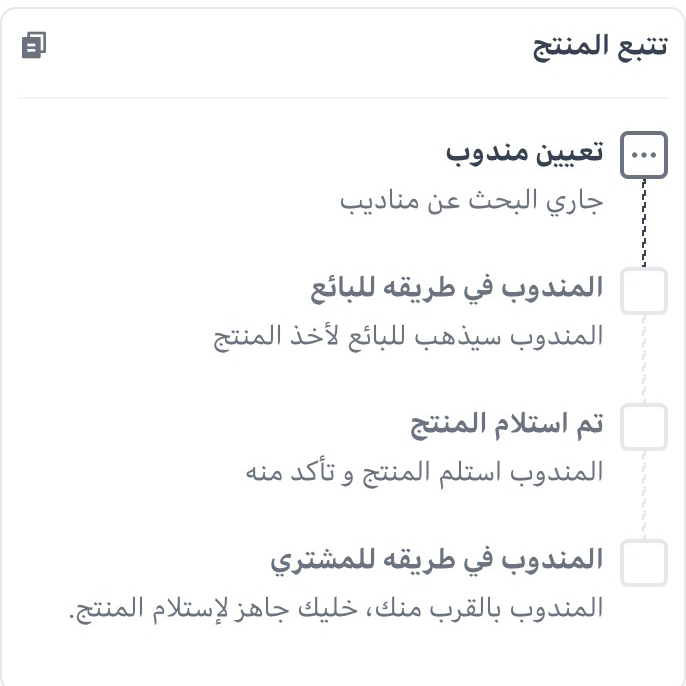Select the empty step box beside تم استلام المنتج
This screenshot has width=686, height=686.
644,427
